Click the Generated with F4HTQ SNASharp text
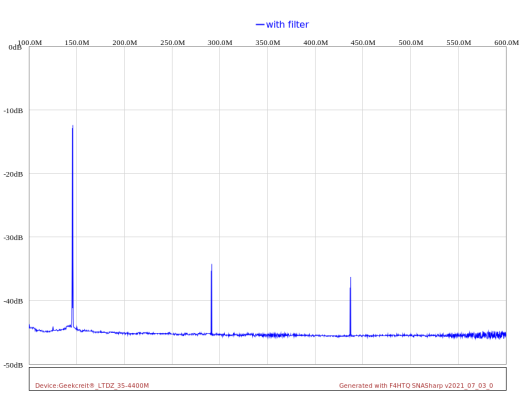Screen dimensions: 529x393 [416, 385]
